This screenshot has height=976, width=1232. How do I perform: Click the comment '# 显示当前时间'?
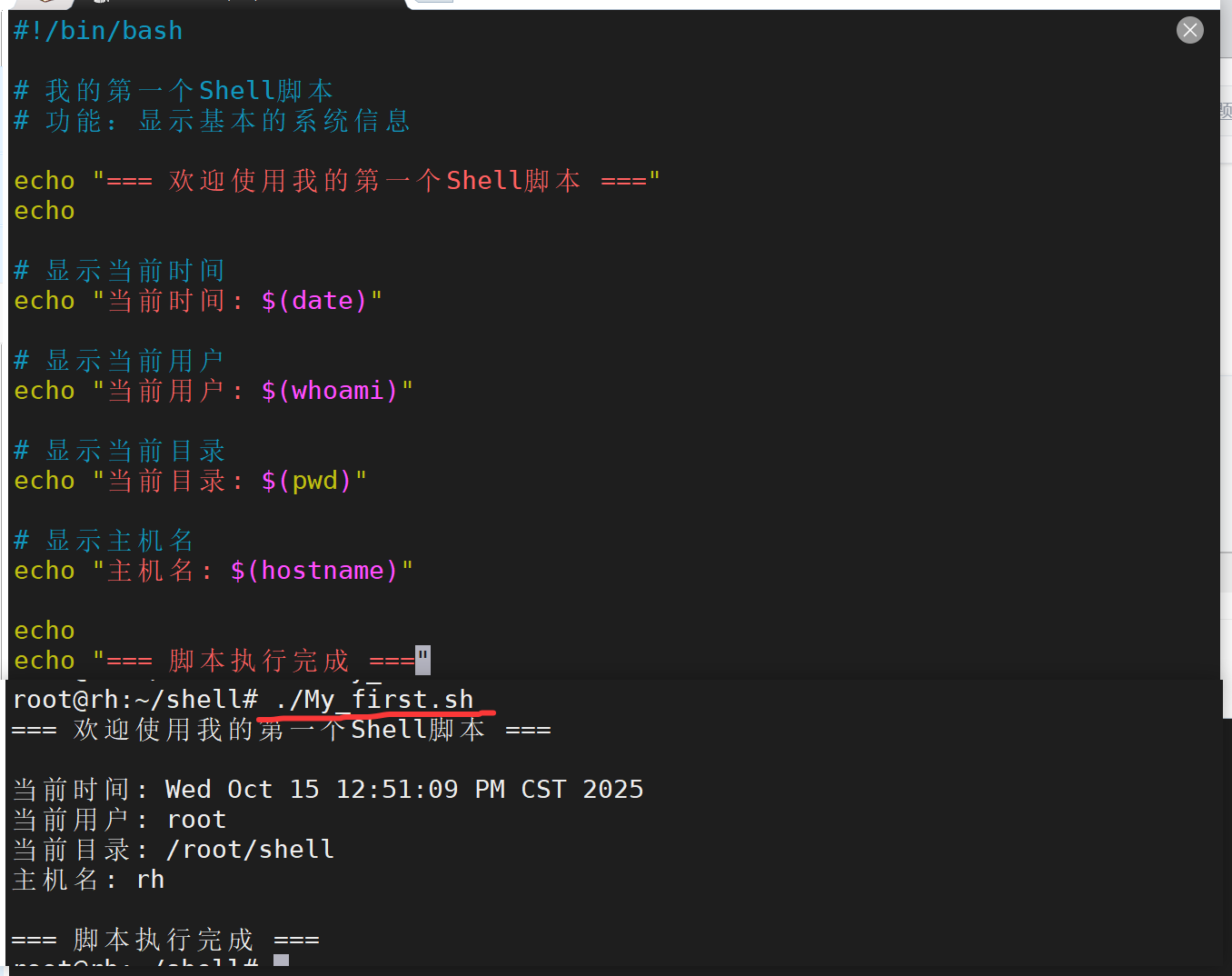pyautogui.click(x=119, y=270)
